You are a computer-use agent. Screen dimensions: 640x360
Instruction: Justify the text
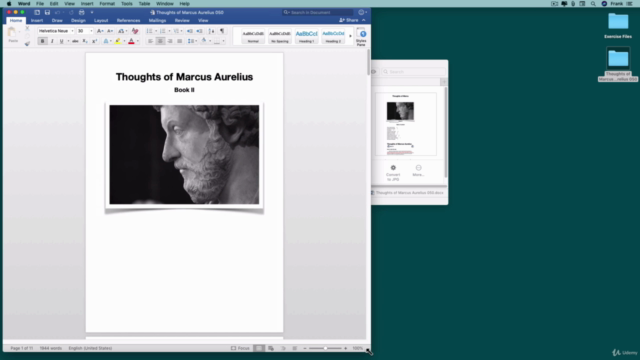pyautogui.click(x=180, y=41)
